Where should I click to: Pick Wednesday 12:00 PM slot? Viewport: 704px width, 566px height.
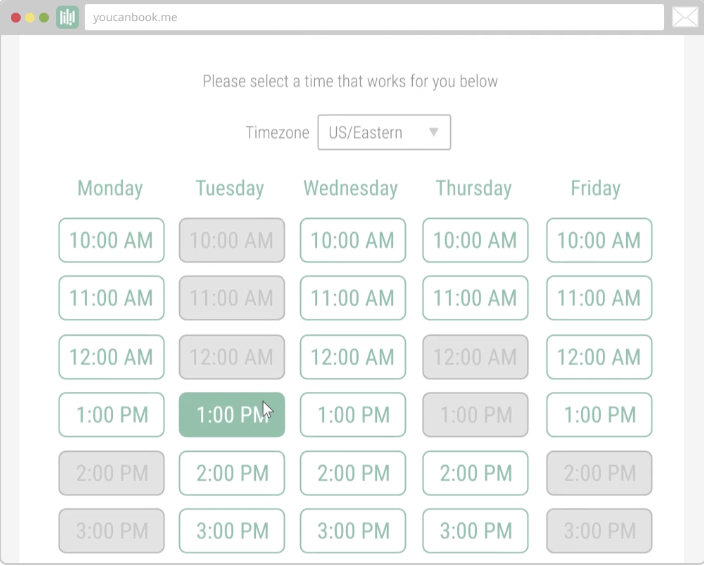(352, 357)
